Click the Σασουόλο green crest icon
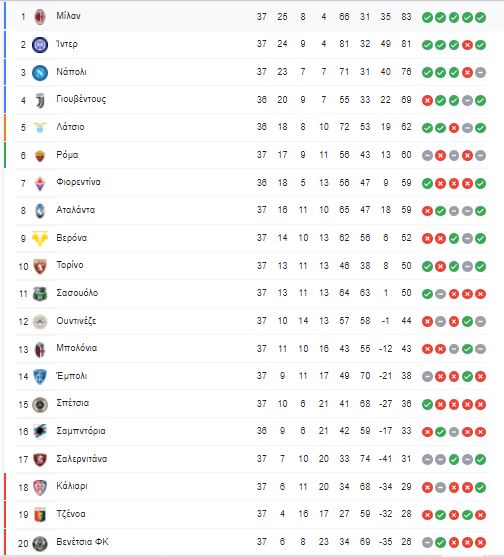The height and width of the screenshot is (557, 504). (40, 294)
